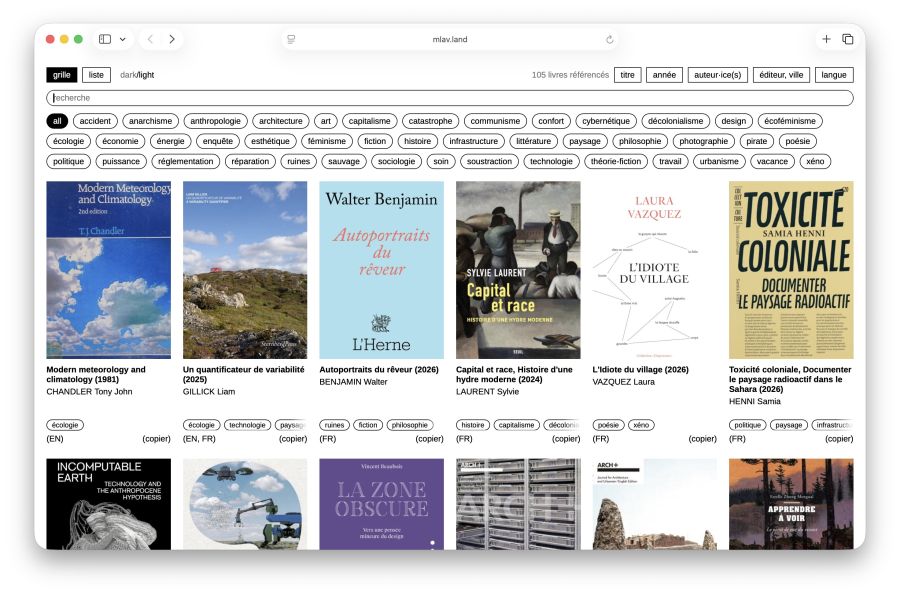This screenshot has height=595, width=900.
Task: Open Toxicité coloniale book cover
Action: [791, 270]
